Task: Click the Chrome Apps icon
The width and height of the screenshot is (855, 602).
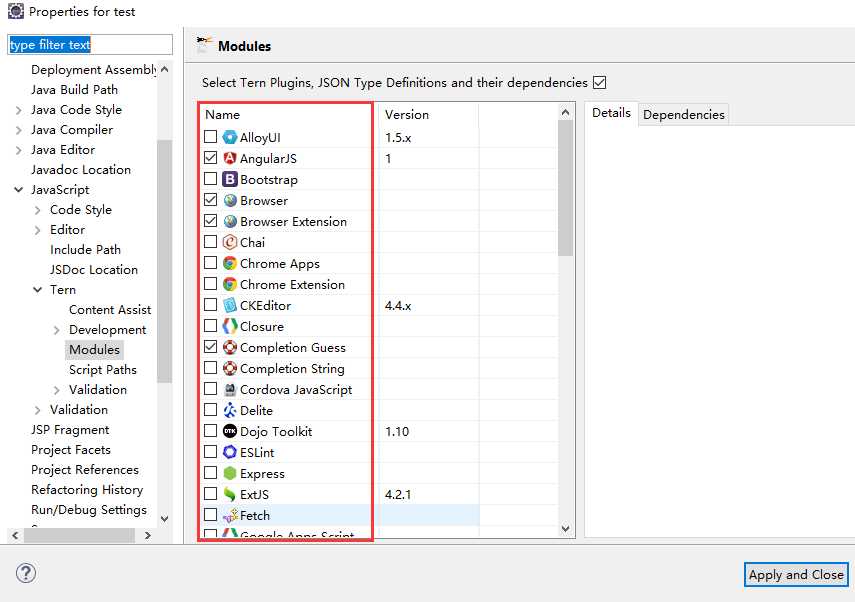Action: (230, 263)
